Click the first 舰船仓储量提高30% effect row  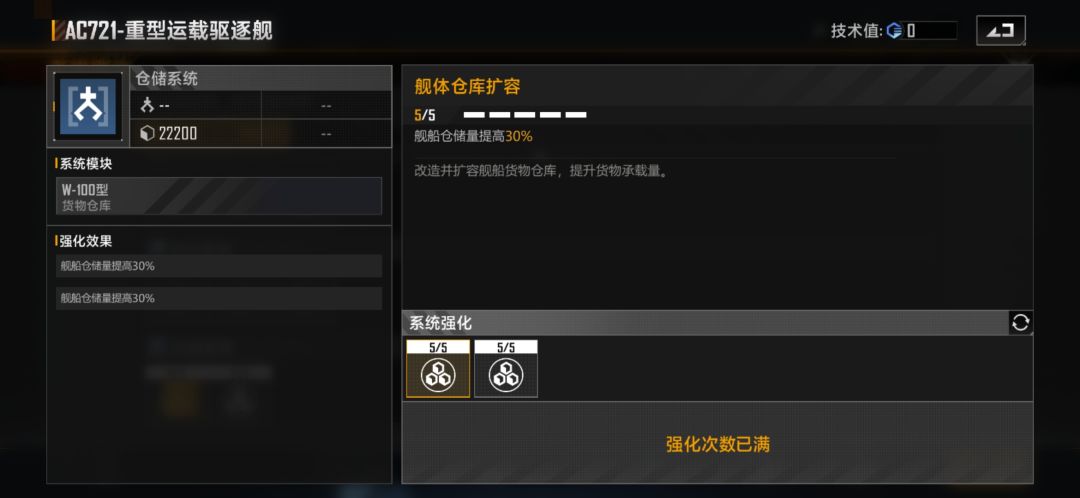(219, 266)
